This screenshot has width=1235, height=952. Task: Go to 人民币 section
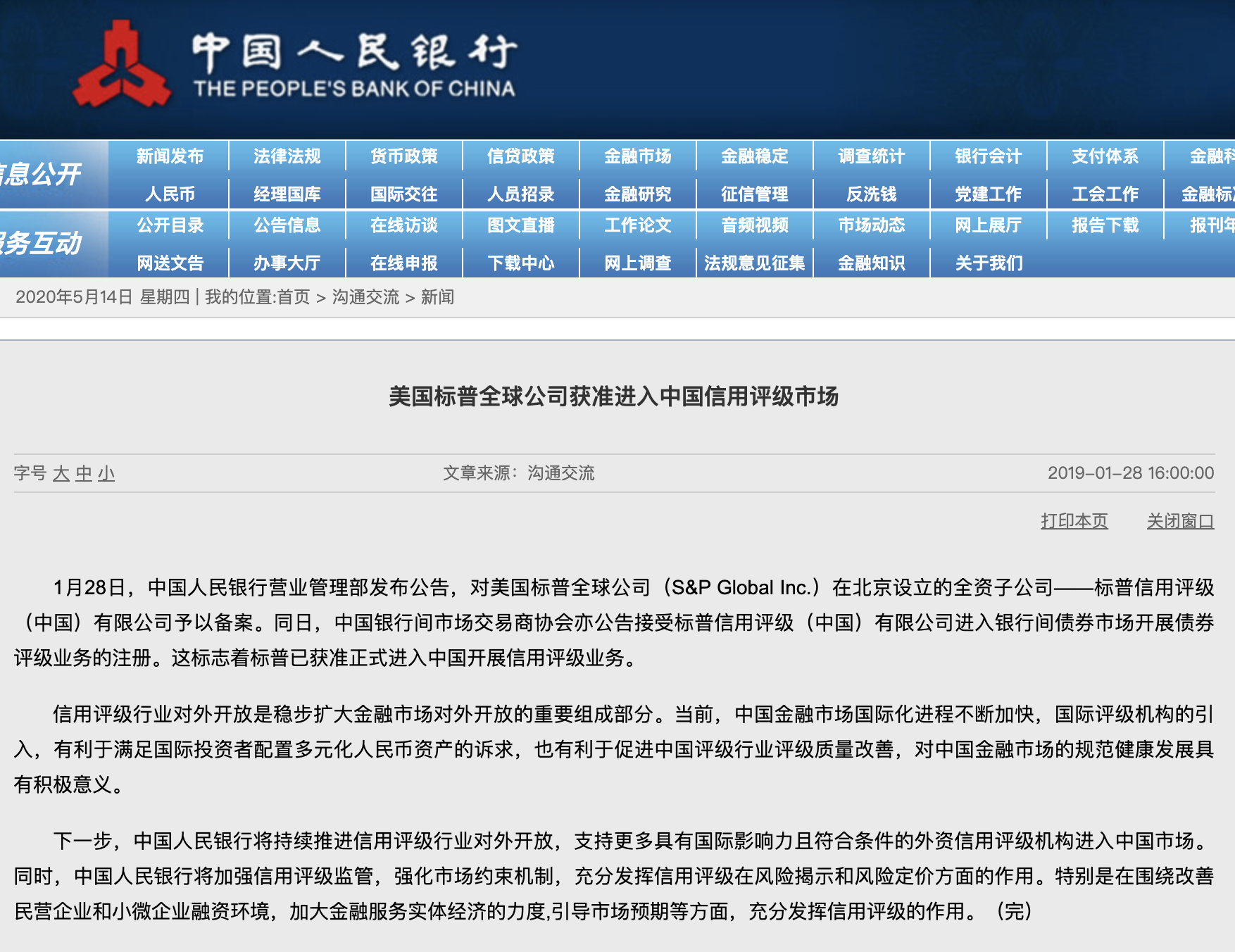pos(170,194)
